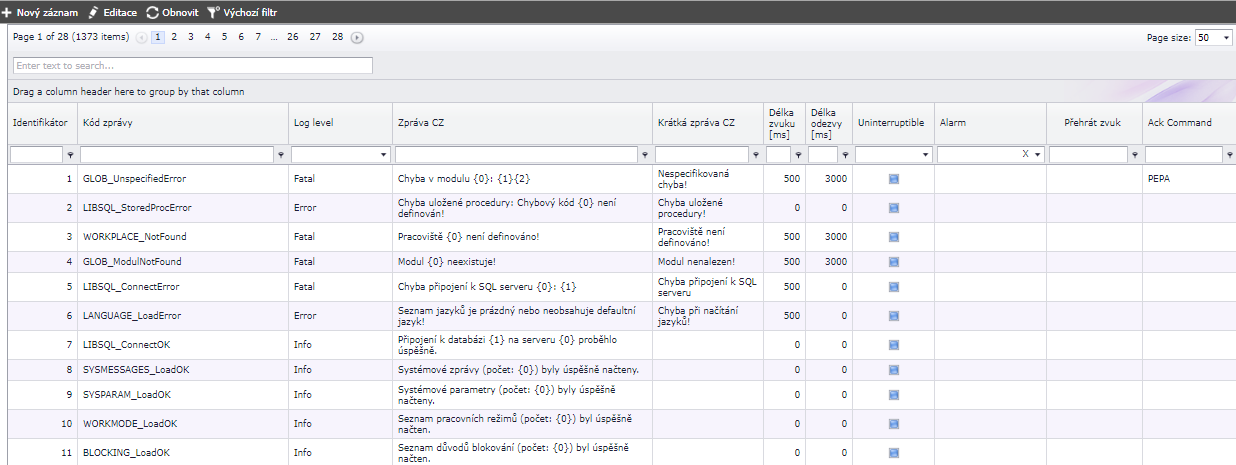Expand the Uninterruptible filter dropdown
This screenshot has height=465, width=1236.
click(x=925, y=155)
